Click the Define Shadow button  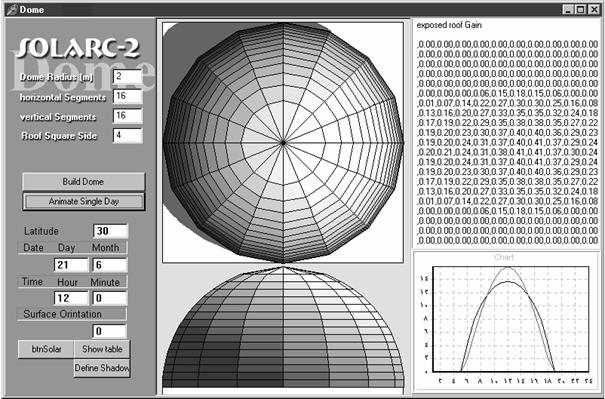pyautogui.click(x=102, y=368)
